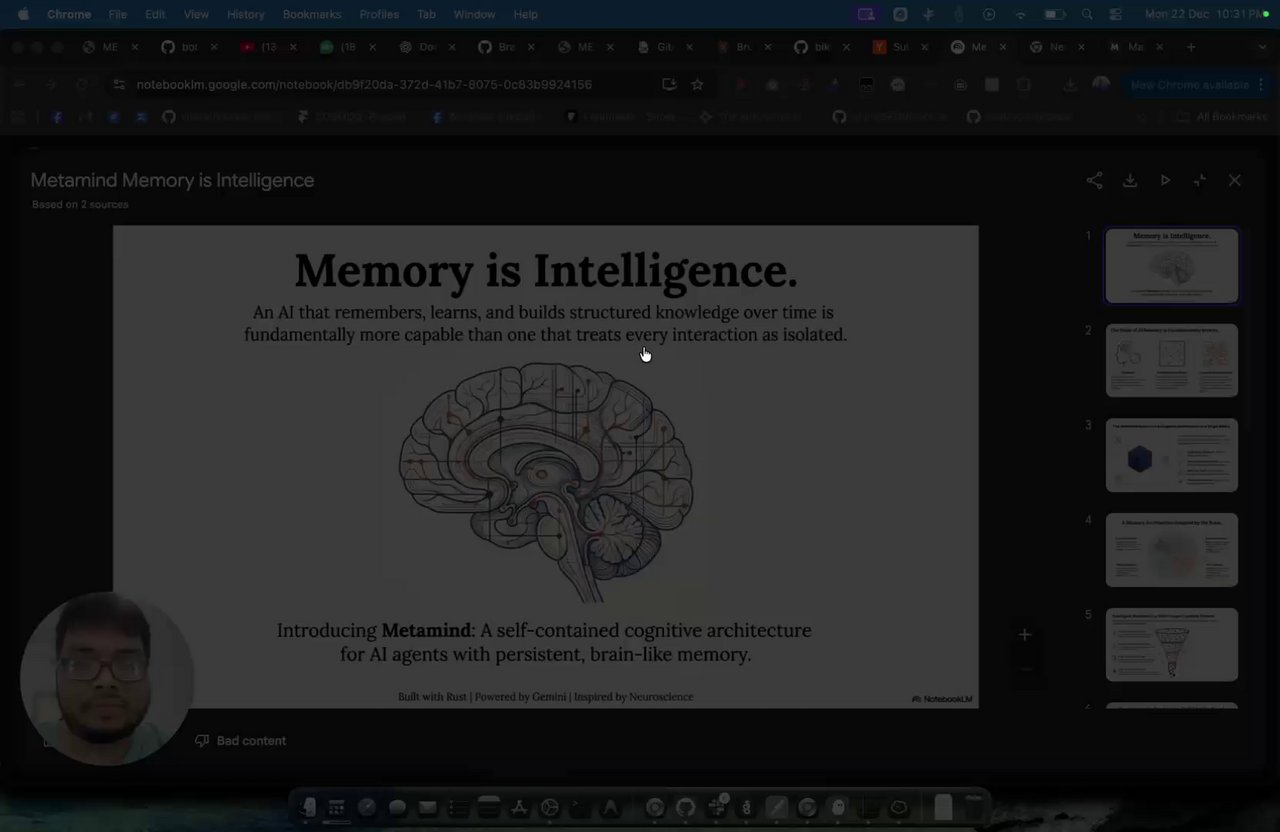Screen dimensions: 1280x832
Task: Select slide 5 thumbnail
Action: pyautogui.click(x=1172, y=645)
